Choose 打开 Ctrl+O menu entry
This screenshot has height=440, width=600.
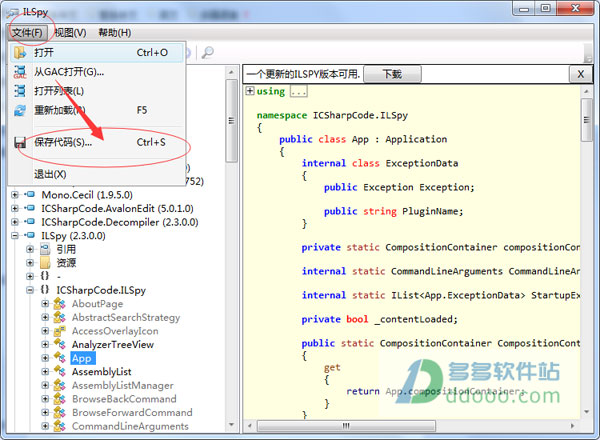click(x=97, y=53)
